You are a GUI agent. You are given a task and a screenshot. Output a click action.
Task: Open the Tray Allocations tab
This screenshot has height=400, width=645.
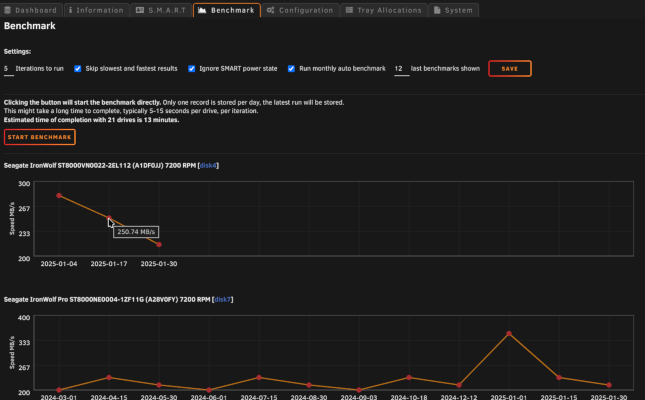[x=384, y=10]
